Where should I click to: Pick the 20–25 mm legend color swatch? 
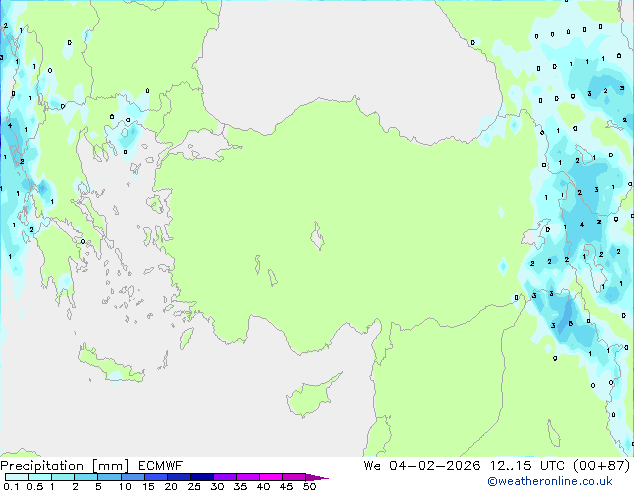pyautogui.click(x=178, y=477)
